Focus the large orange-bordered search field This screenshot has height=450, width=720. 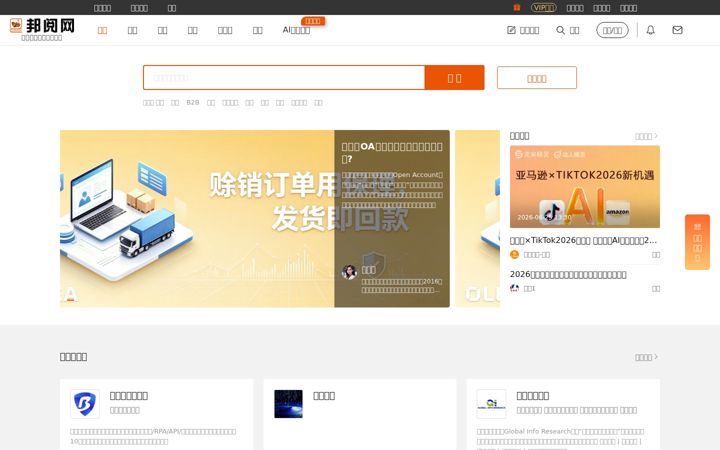pos(284,78)
